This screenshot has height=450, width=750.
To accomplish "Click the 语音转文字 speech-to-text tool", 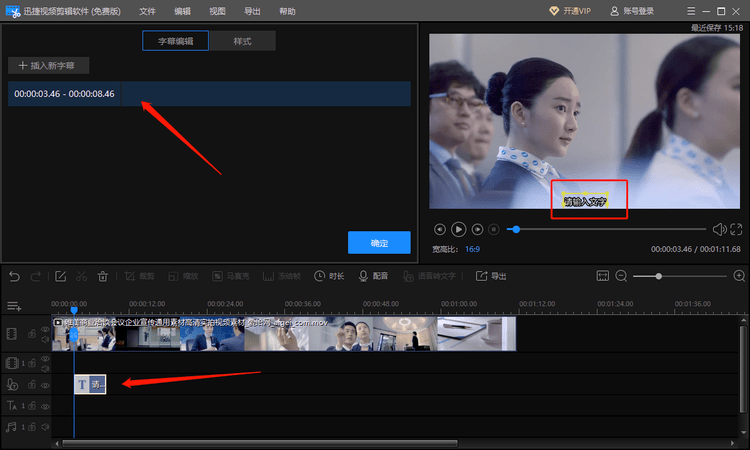I will click(429, 276).
